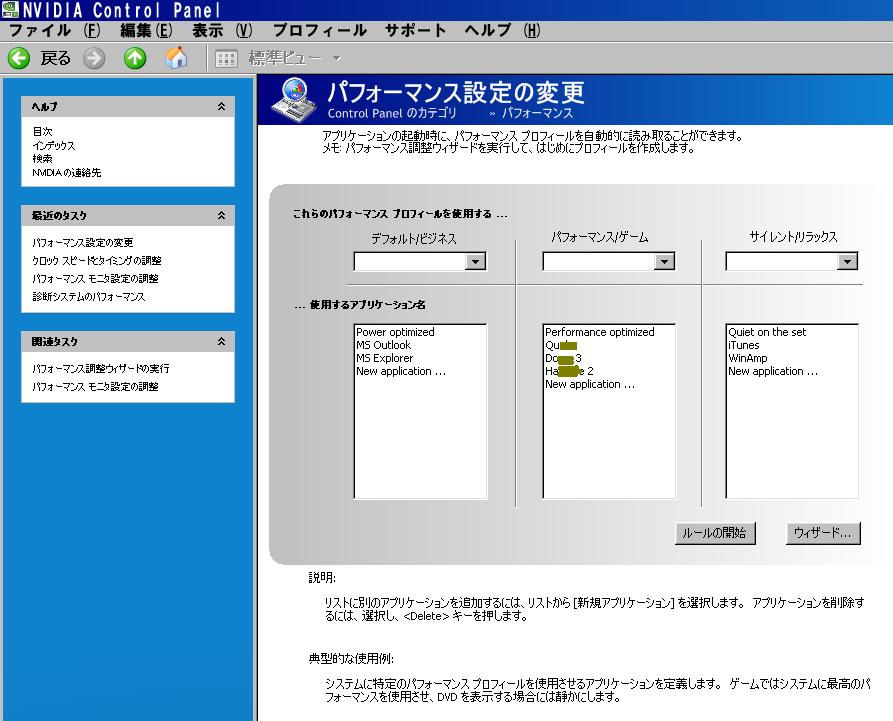Select MS Explorer in the list

[x=384, y=358]
